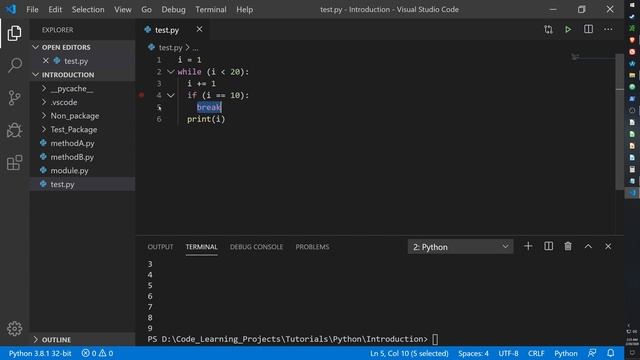The width and height of the screenshot is (640, 360).
Task: Click errors and warnings count in status bar
Action: pos(97,353)
